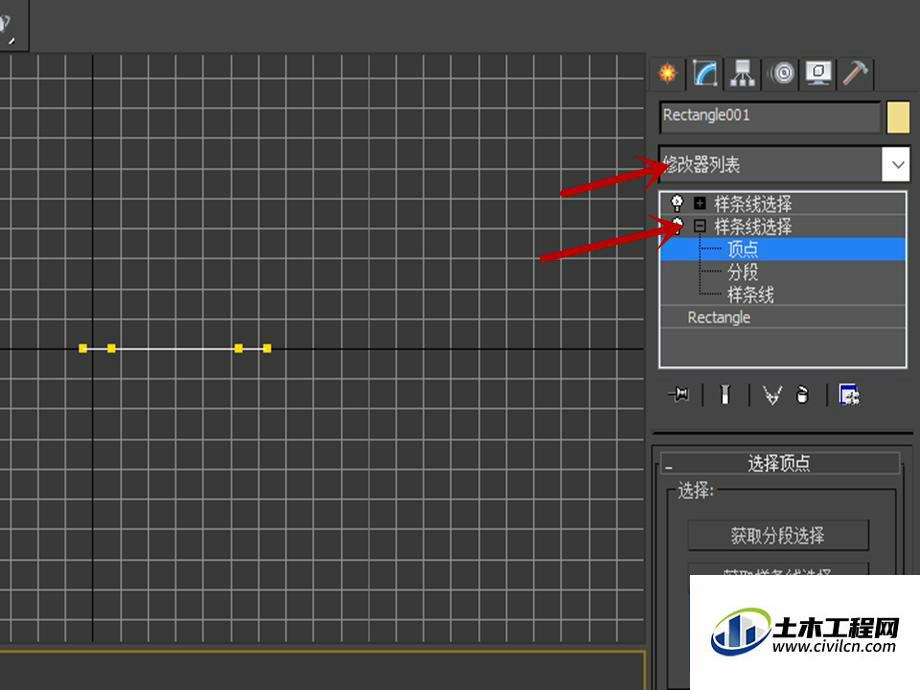Click rightmost yellow vertex on the spline
Viewport: 920px width, 690px height.
click(x=267, y=349)
